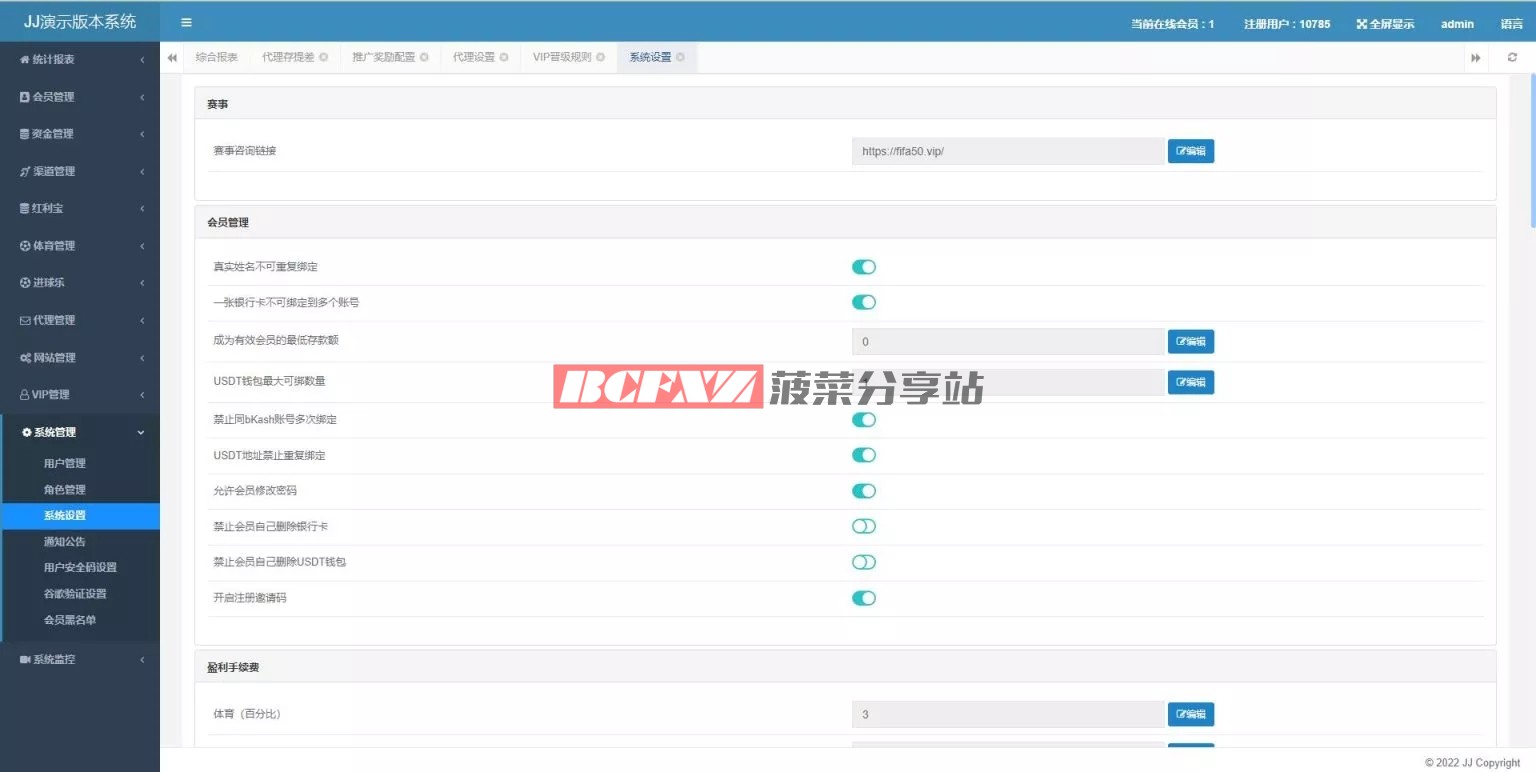
Task: Close the VIP晋级规则 tab
Action: coord(601,57)
